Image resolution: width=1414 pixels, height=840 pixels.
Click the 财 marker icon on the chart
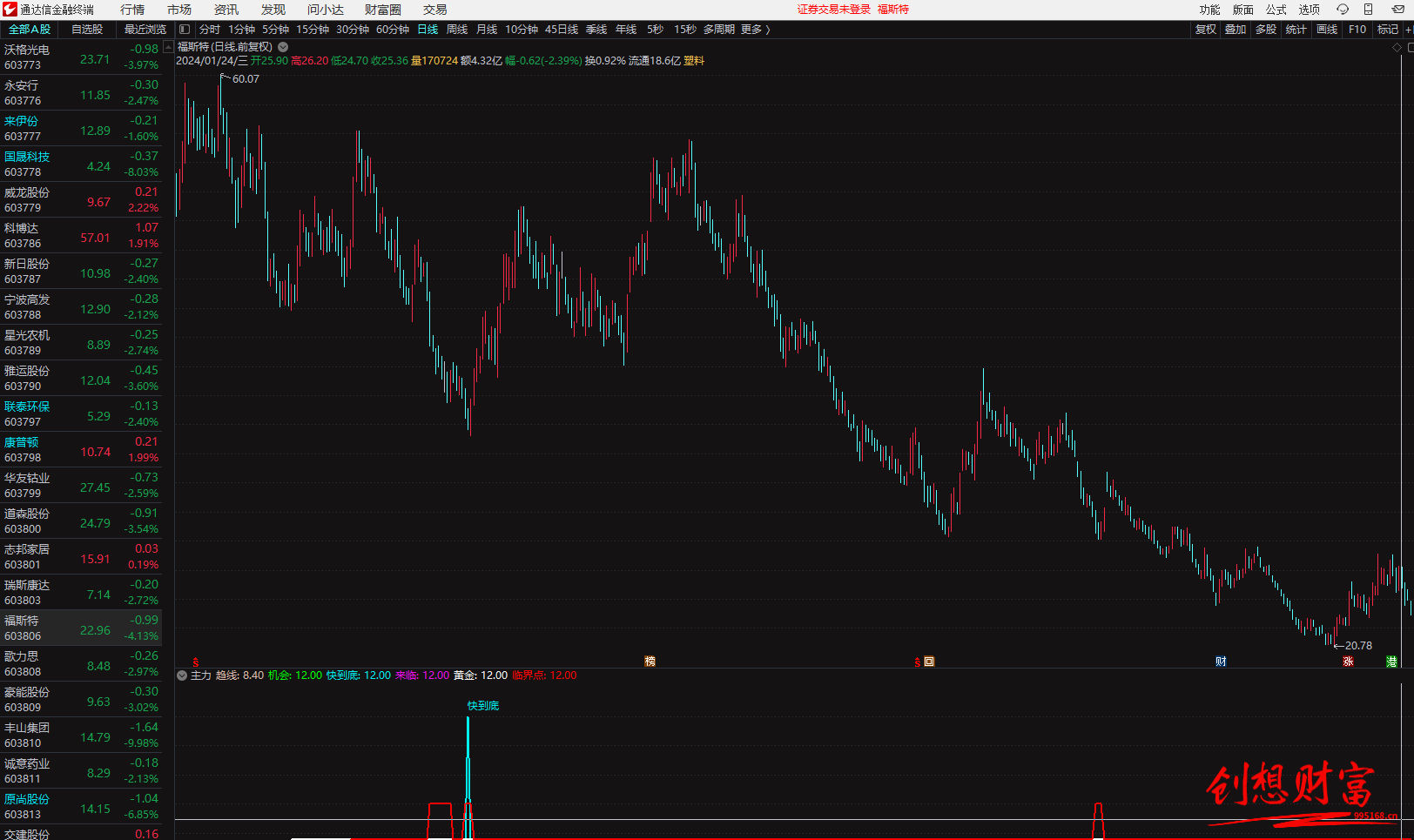[x=1221, y=662]
